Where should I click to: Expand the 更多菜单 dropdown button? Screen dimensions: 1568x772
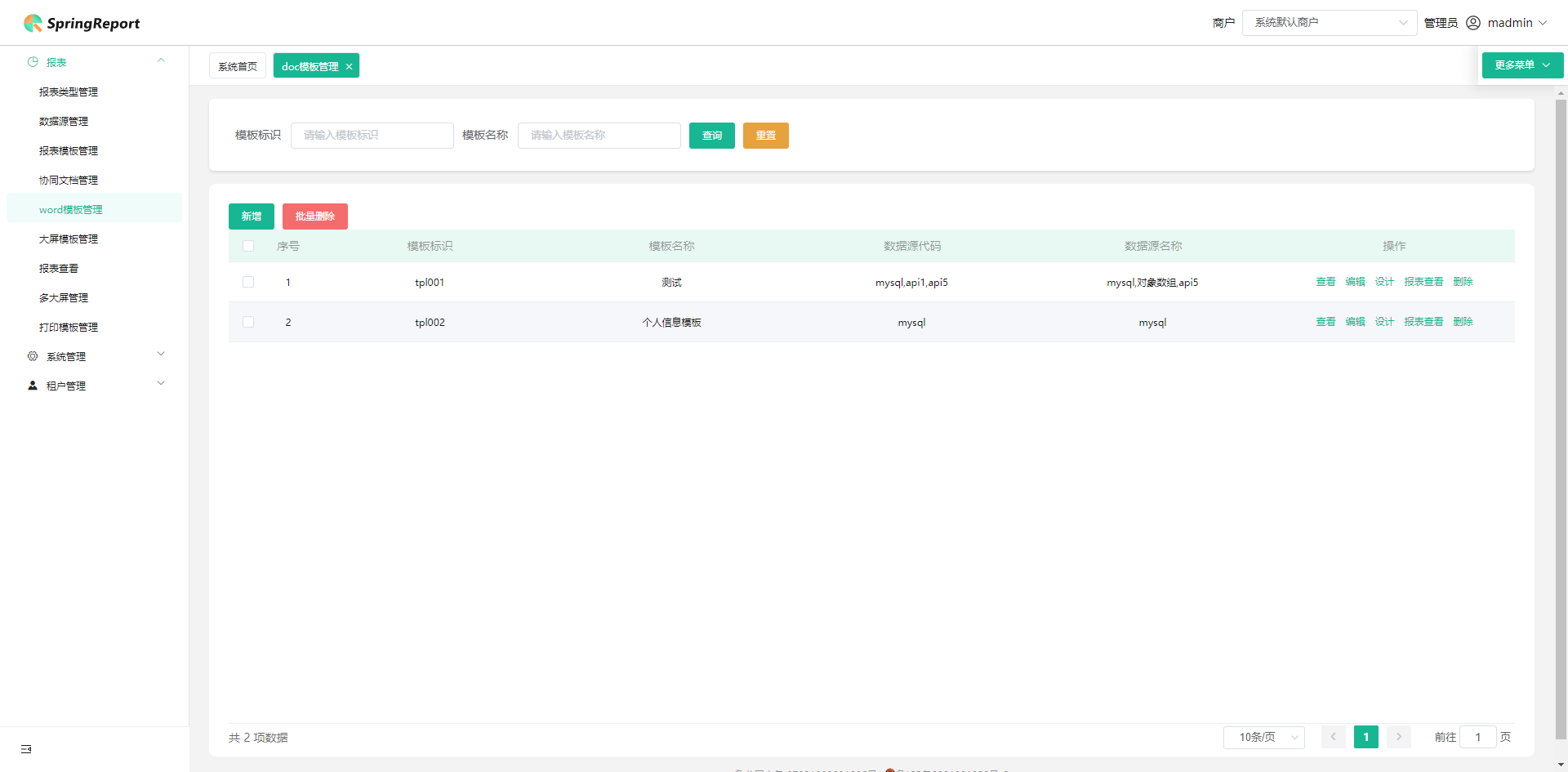1522,65
